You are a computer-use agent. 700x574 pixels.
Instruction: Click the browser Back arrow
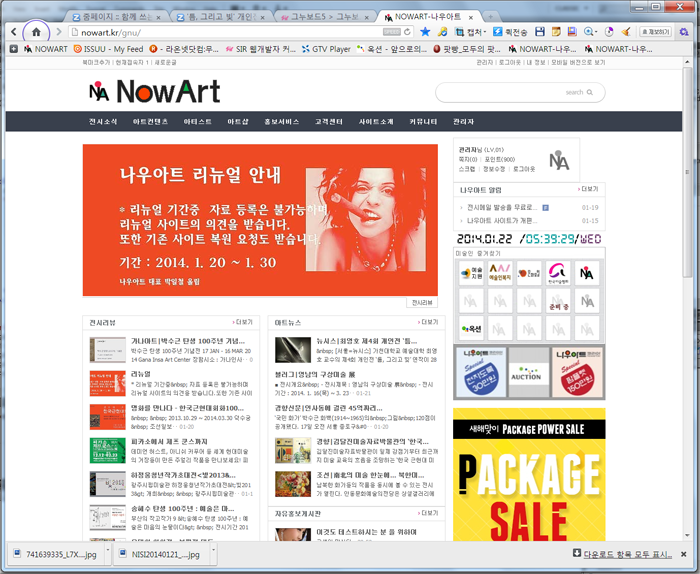pos(13,32)
